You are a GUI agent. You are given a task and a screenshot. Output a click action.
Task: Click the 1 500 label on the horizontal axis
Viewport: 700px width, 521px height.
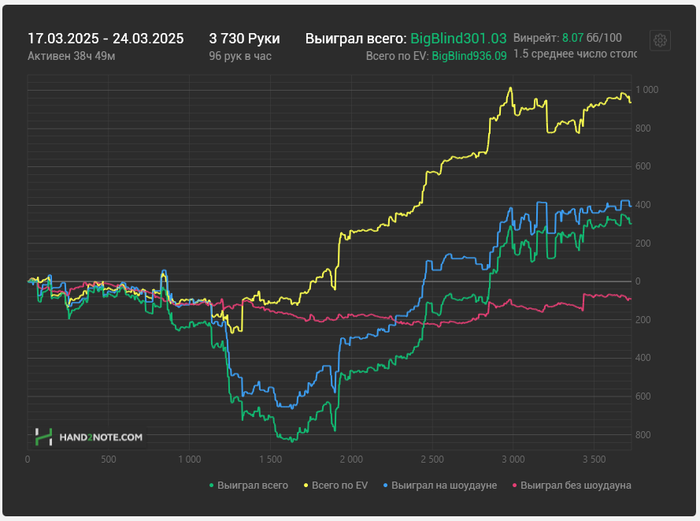tap(271, 459)
